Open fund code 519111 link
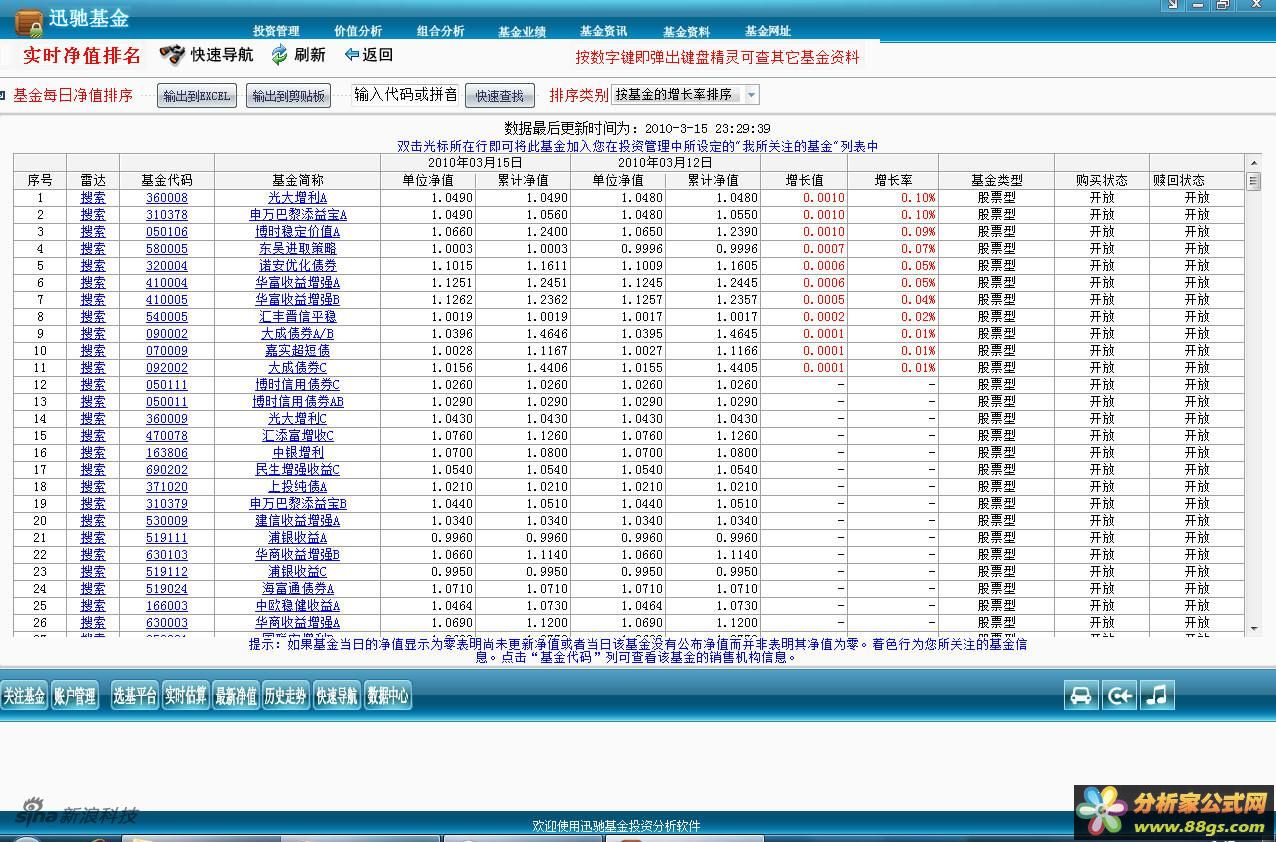1276x842 pixels. (167, 538)
